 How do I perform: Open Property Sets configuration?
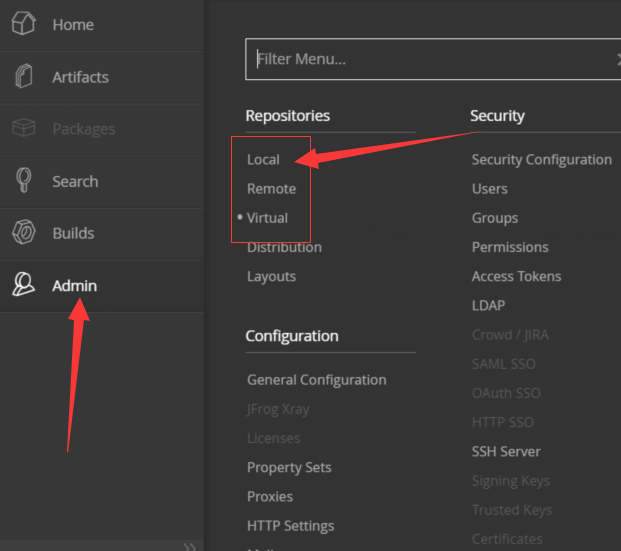point(289,467)
